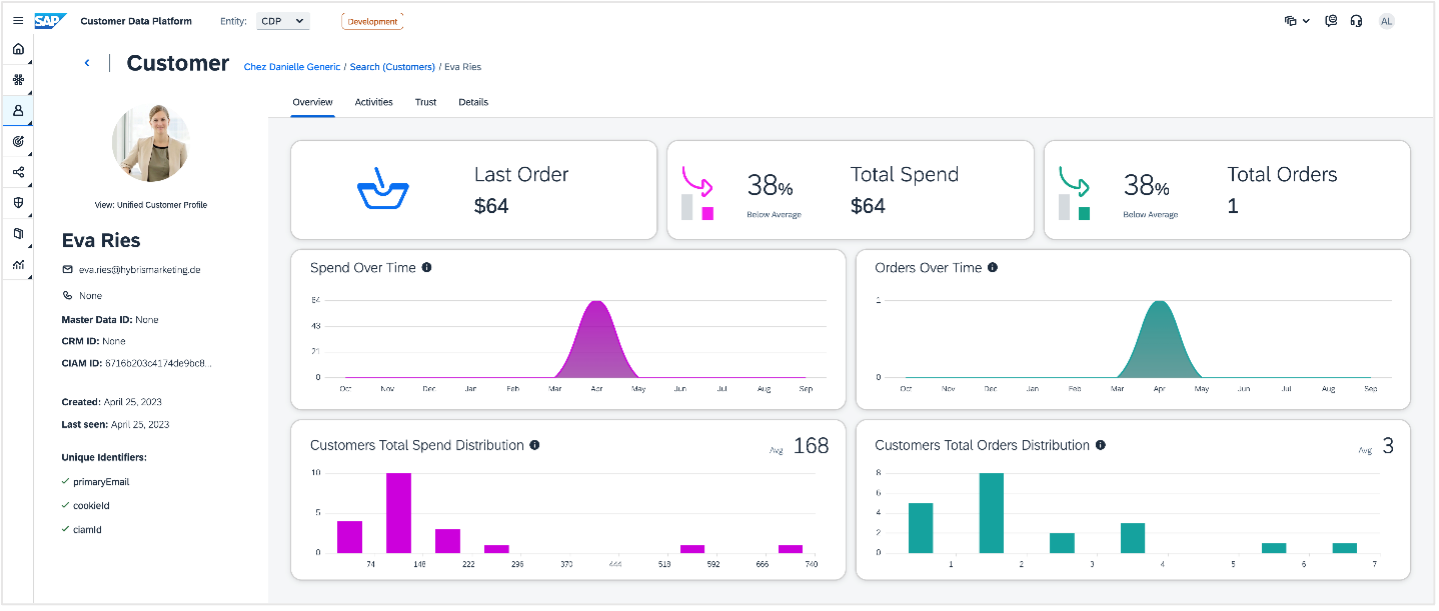The width and height of the screenshot is (1439, 611).
Task: Click the CRM ID: None text
Action: pyautogui.click(x=93, y=341)
